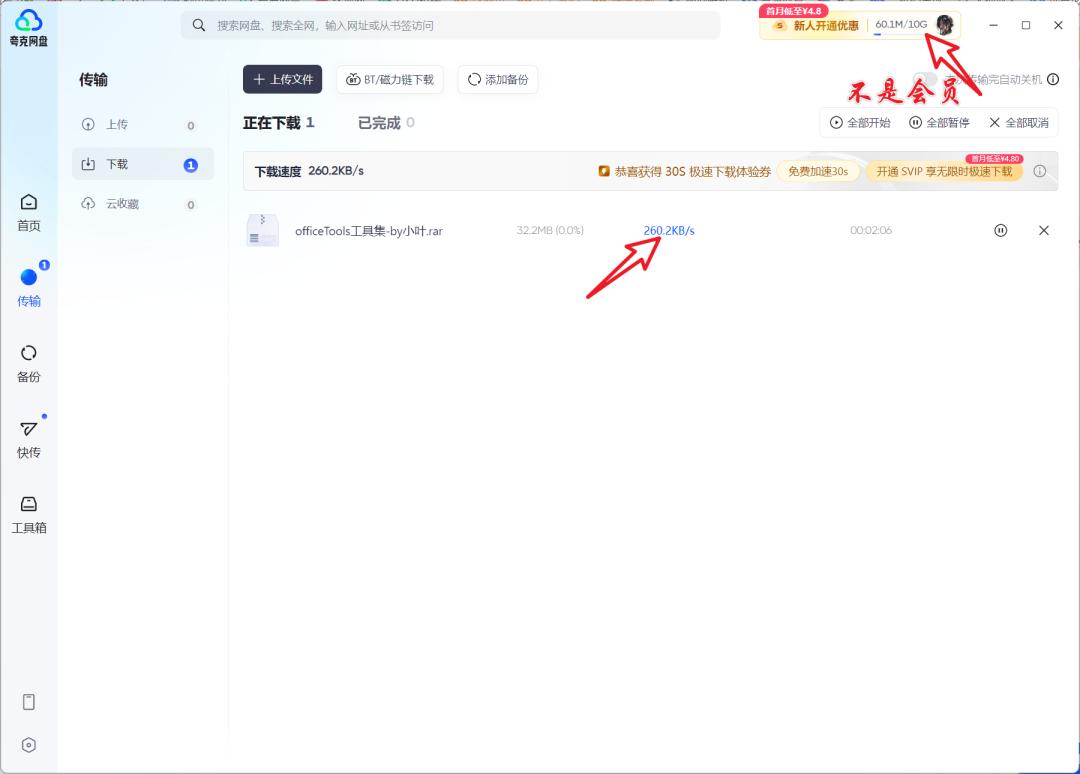Screen dimensions: 1080x774
Task: Open settings via gear icon at sidebar bottom
Action: (x=28, y=745)
